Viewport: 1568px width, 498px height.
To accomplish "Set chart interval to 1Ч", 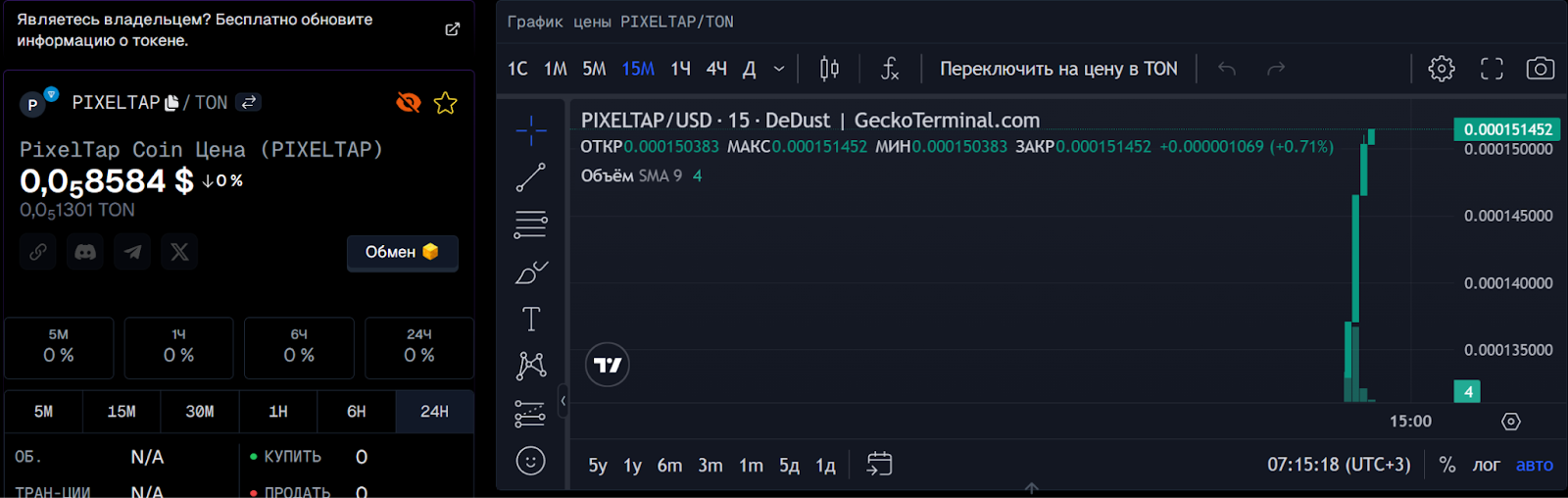I will coord(680,69).
